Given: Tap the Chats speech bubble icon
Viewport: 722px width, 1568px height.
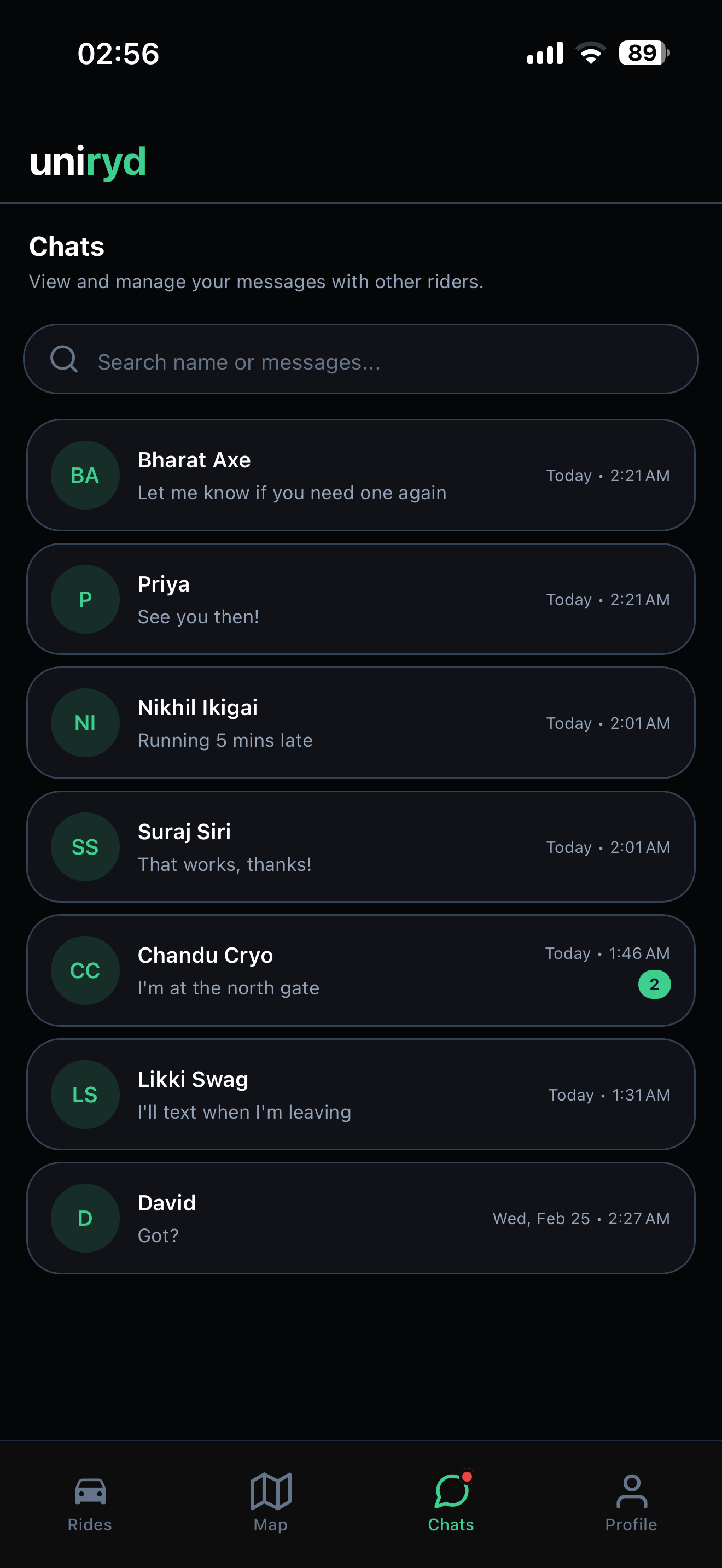Looking at the screenshot, I should (x=451, y=1491).
